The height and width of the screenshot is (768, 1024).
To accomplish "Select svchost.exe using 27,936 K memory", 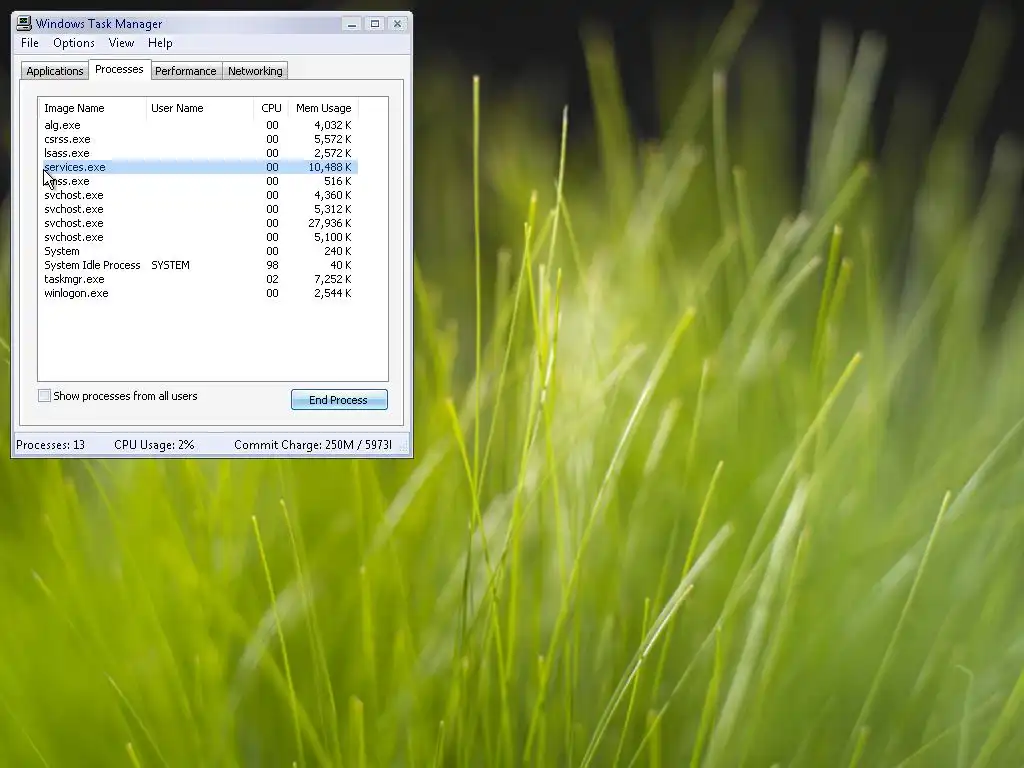I will pyautogui.click(x=200, y=223).
